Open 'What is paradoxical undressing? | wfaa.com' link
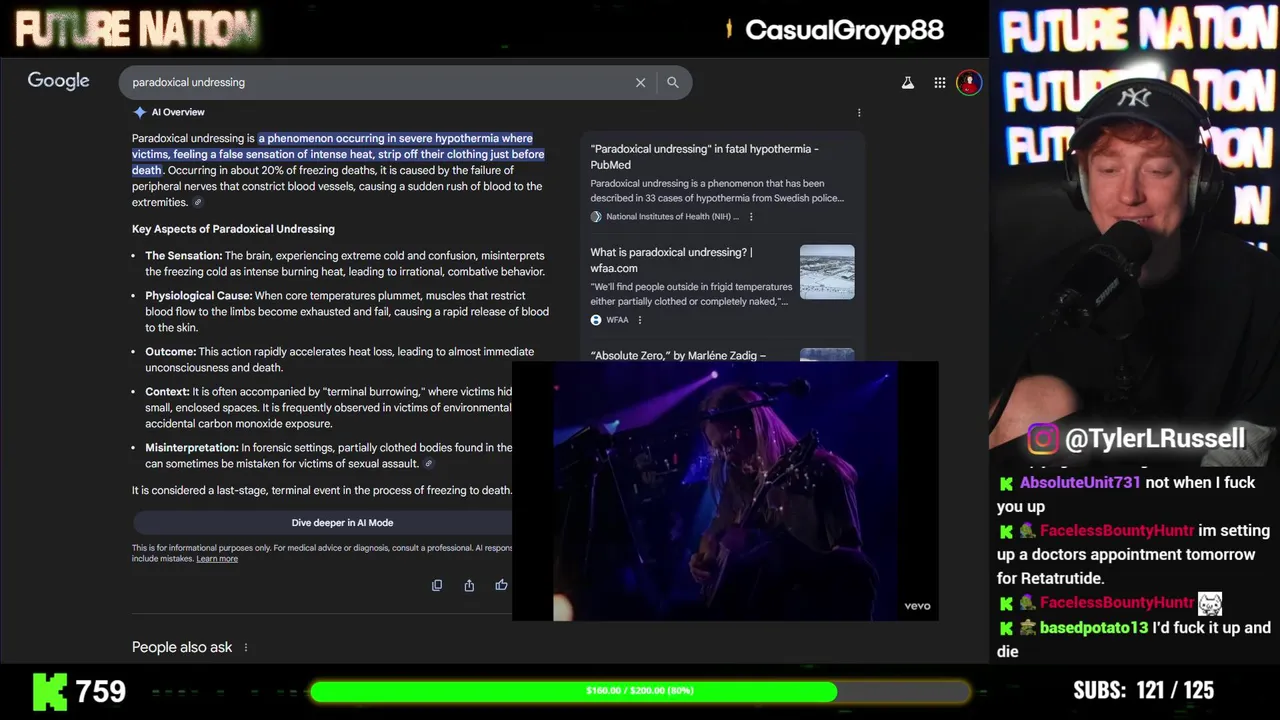 (x=671, y=260)
